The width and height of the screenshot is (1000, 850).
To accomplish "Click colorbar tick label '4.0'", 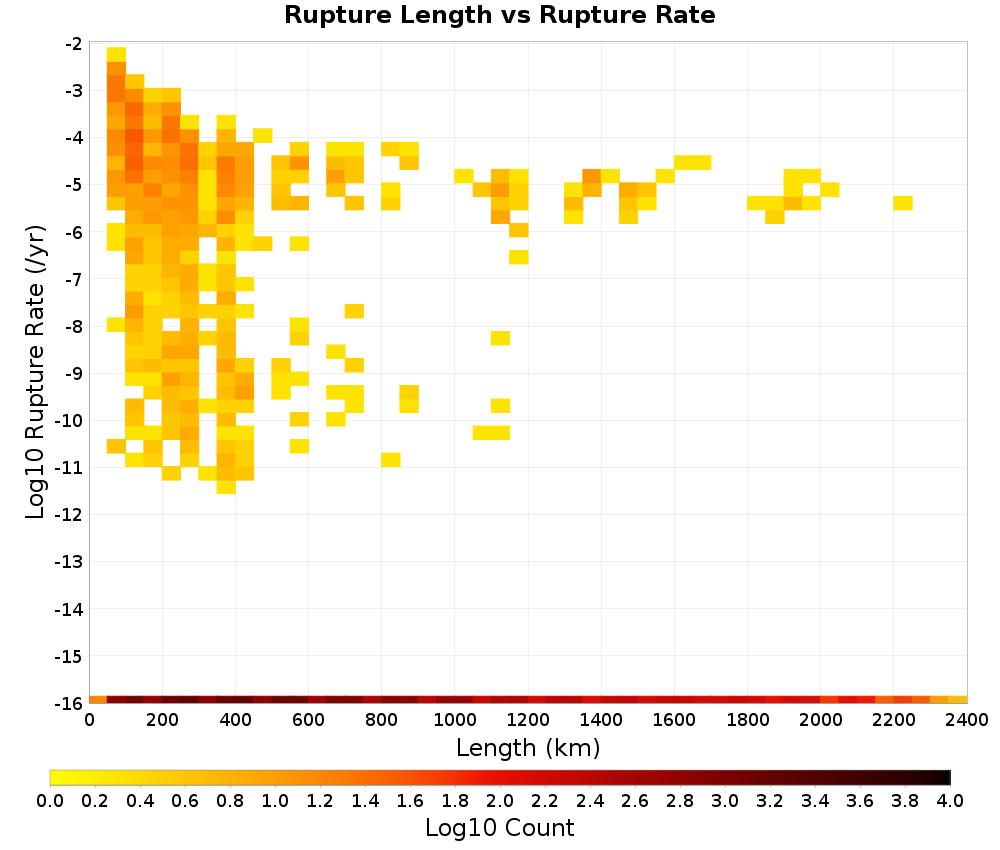I will (x=950, y=801).
